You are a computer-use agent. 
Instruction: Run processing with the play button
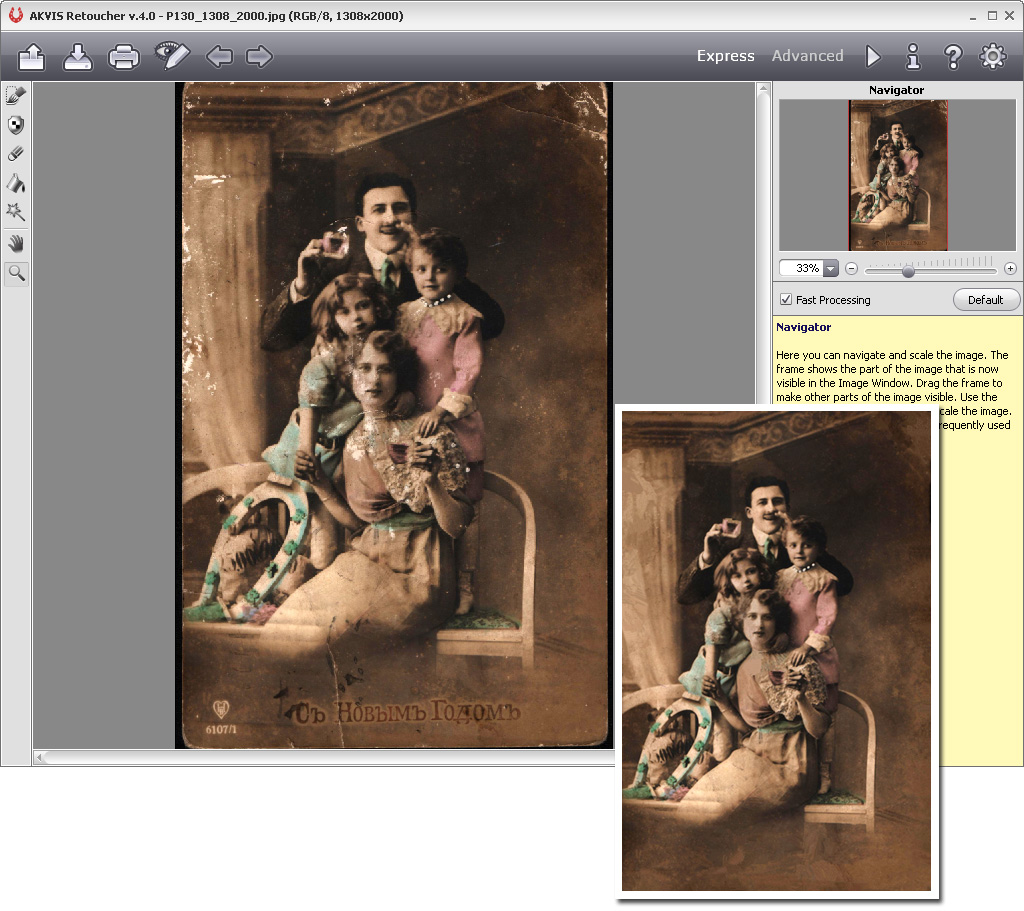(874, 56)
